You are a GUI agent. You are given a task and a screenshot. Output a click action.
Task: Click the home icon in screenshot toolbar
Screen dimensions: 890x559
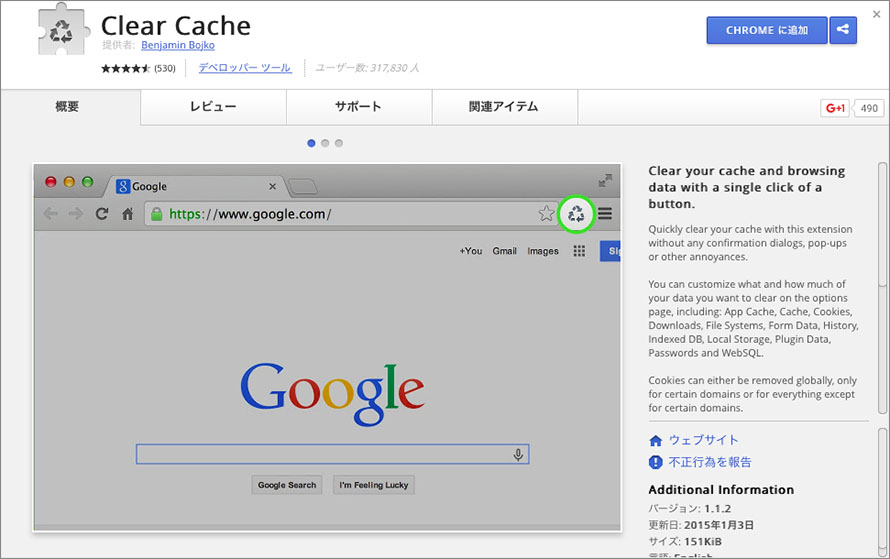pos(128,214)
